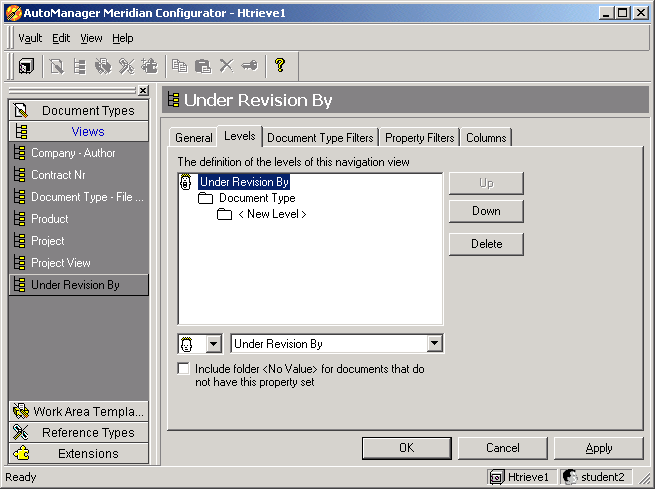The image size is (655, 489).
Task: Click the new view toolbar icon
Action: pyautogui.click(x=80, y=66)
